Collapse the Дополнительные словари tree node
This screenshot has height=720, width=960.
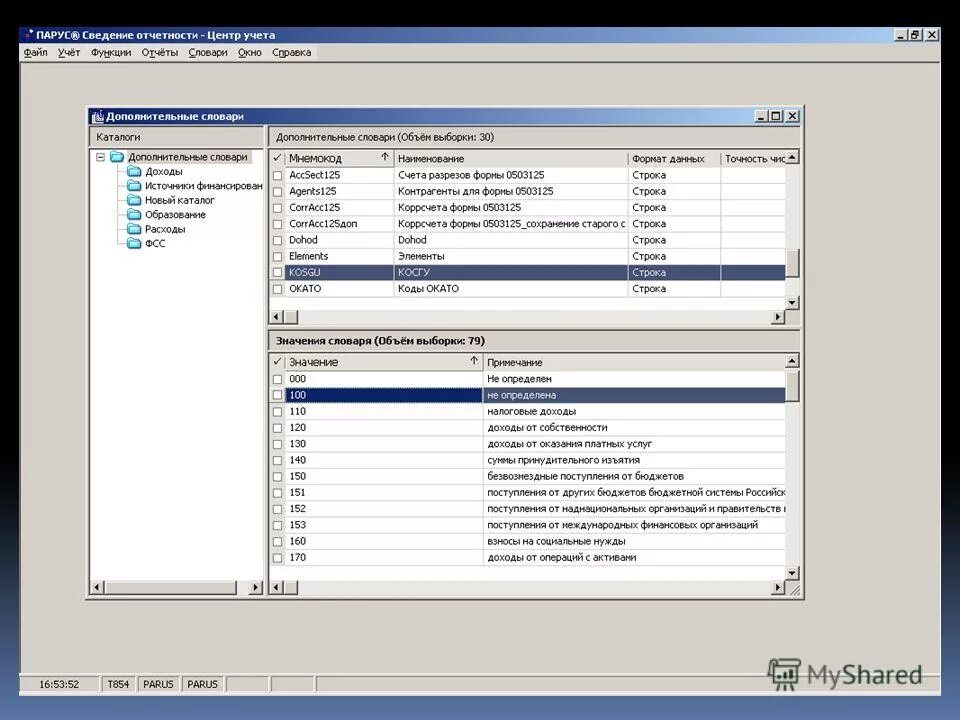tap(100, 157)
